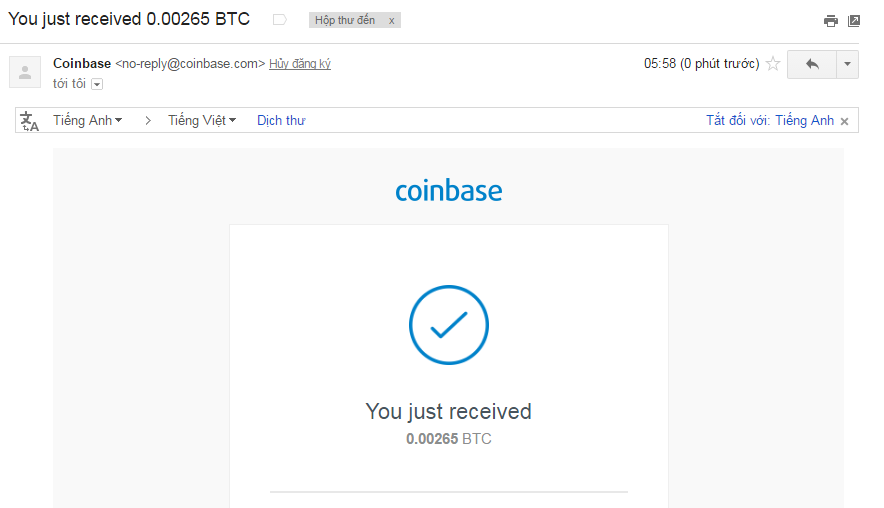The image size is (884, 508).
Task: Click the 'Hộp thư đến' inbox label
Action: (344, 20)
